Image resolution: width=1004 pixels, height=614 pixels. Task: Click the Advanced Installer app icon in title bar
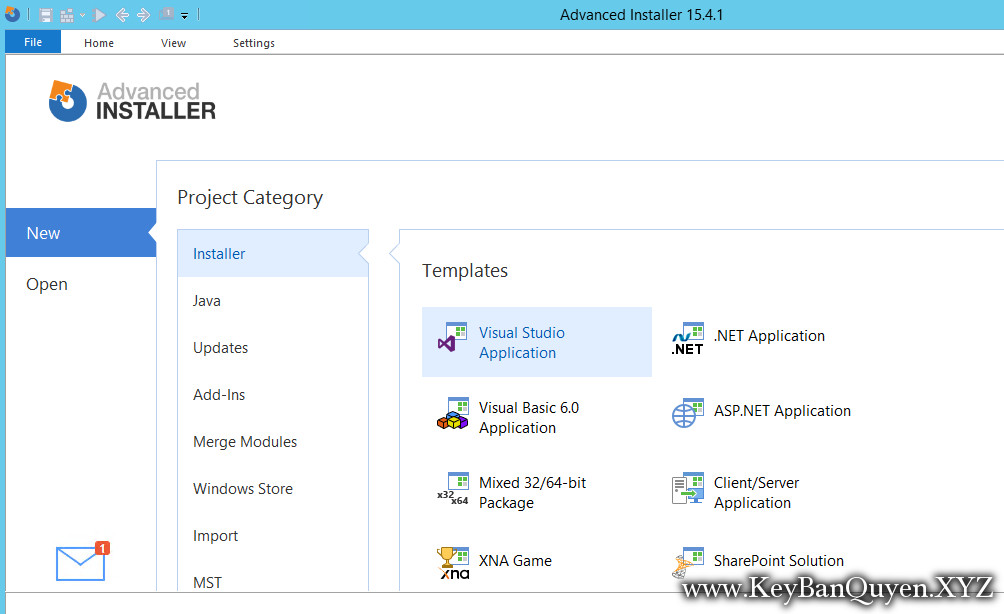pyautogui.click(x=12, y=13)
